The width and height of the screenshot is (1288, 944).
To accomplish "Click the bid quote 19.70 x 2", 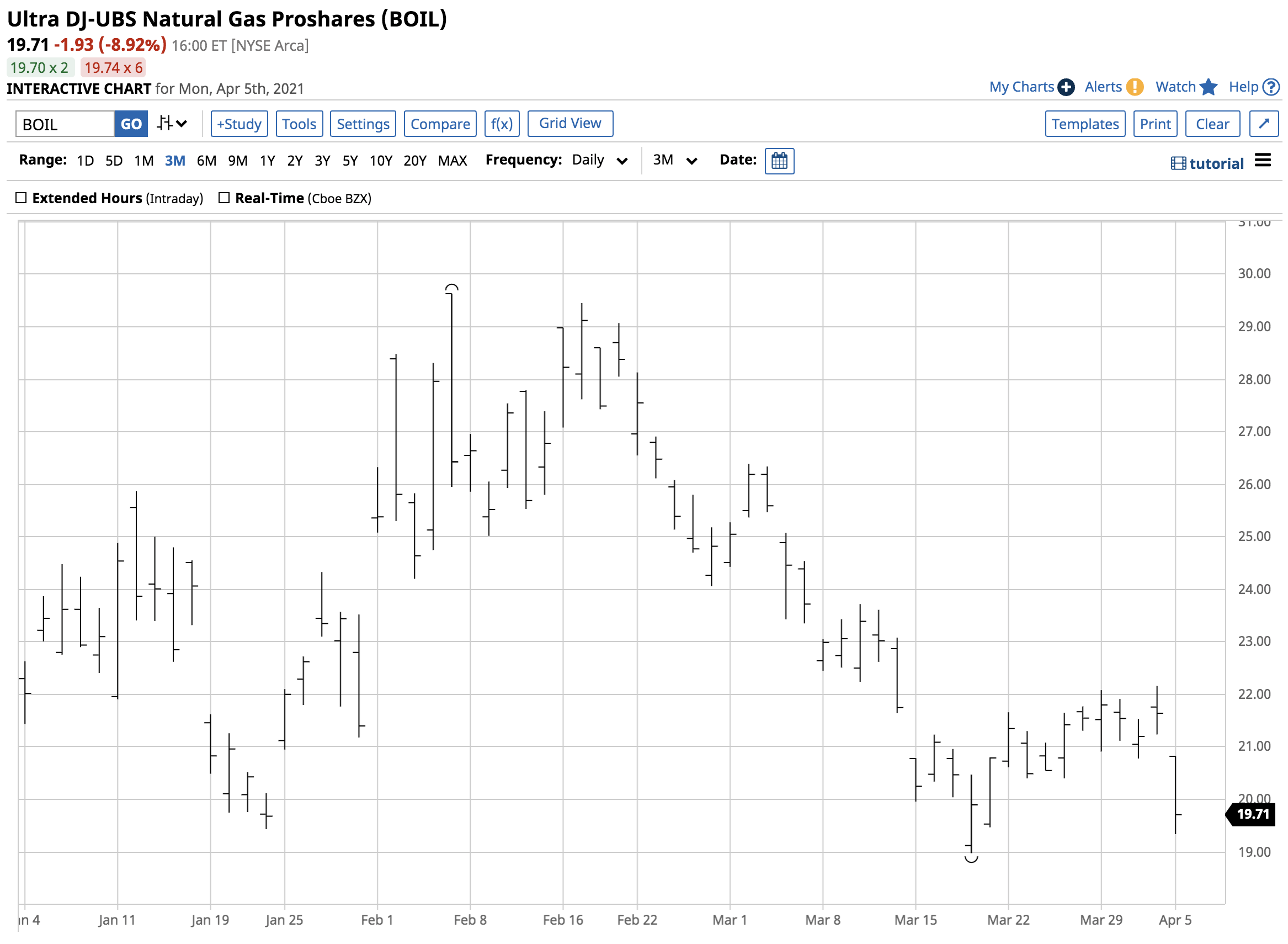I will point(39,67).
